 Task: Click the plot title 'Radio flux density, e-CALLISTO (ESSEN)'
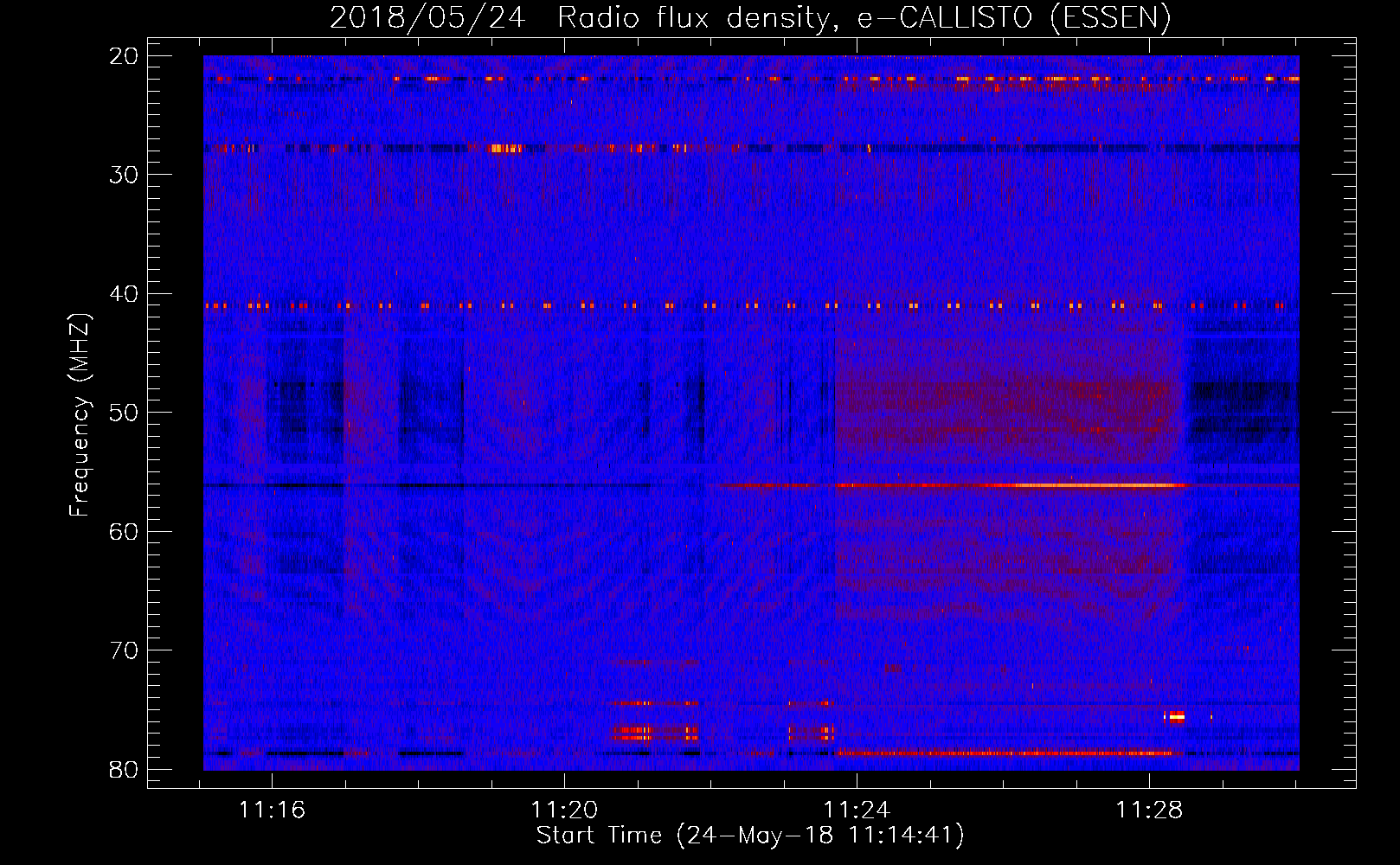(x=864, y=17)
